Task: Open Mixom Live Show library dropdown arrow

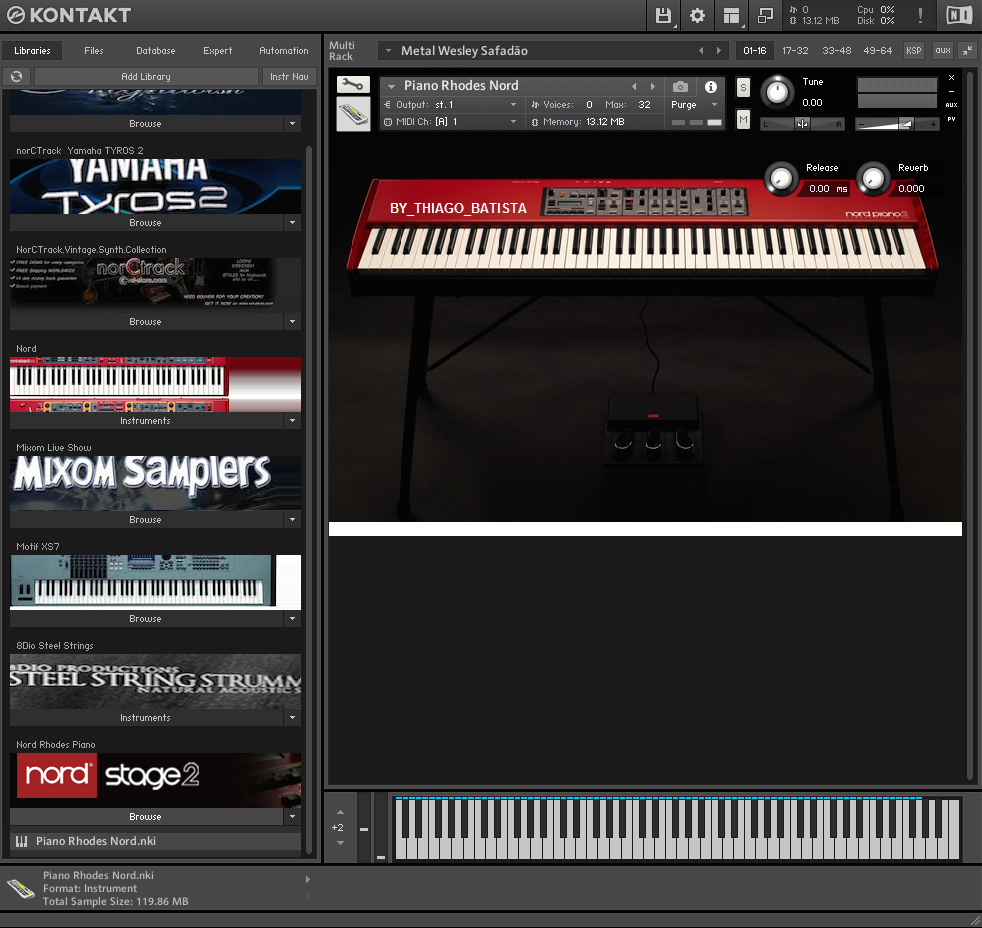Action: 292,520
